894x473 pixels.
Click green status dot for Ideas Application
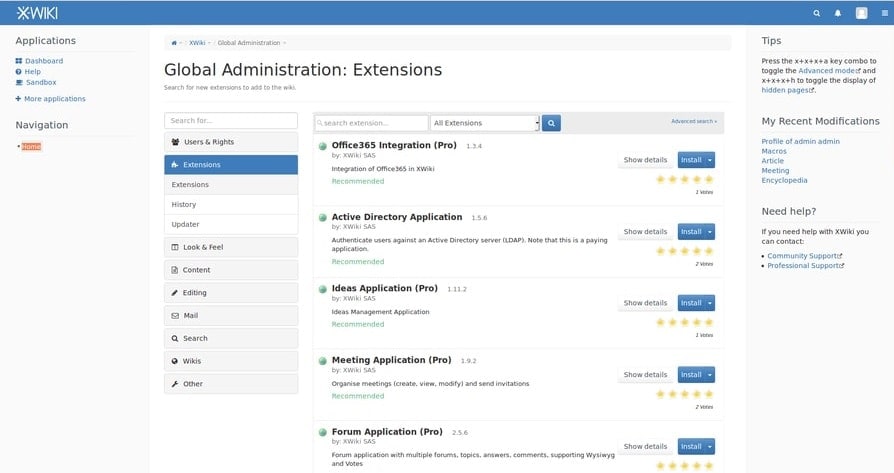click(x=323, y=289)
